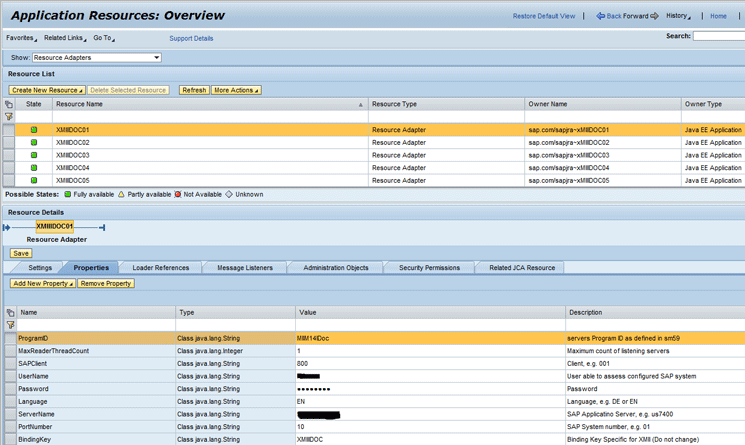Open the Favorites menu

[21, 38]
